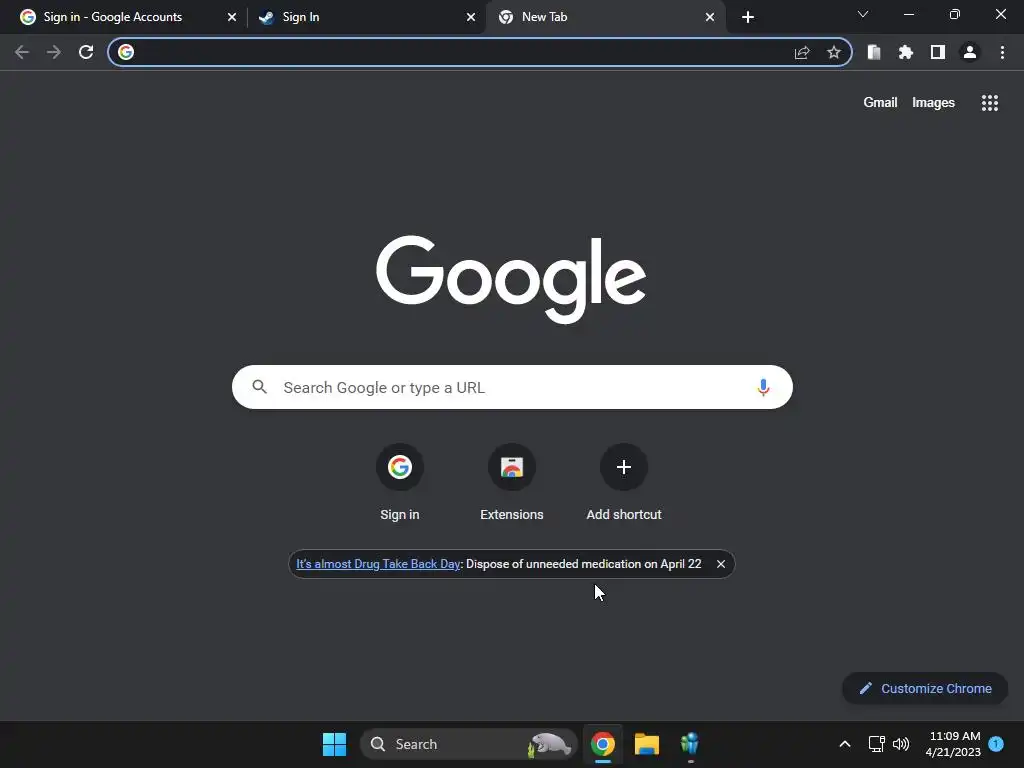The height and width of the screenshot is (768, 1024).
Task: Reload the current page
Action: point(86,52)
